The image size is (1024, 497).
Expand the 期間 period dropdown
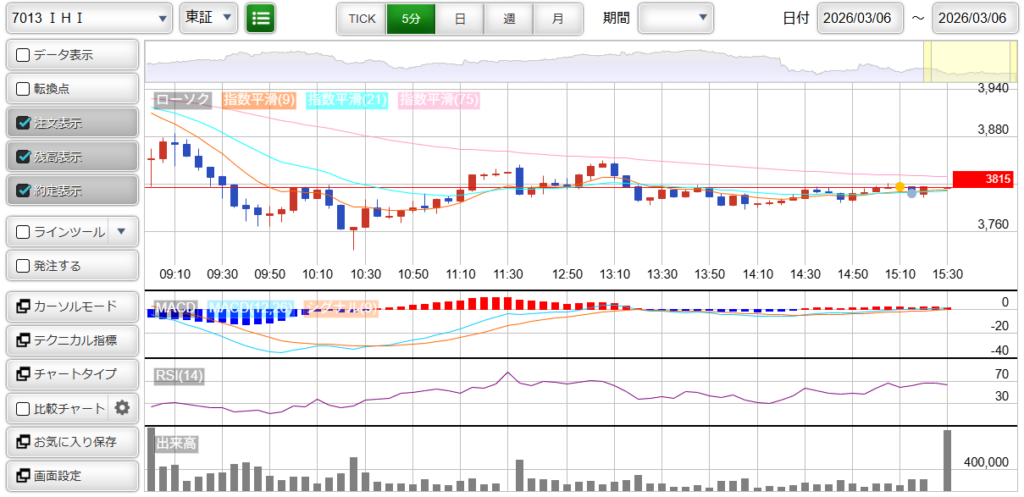[x=676, y=18]
